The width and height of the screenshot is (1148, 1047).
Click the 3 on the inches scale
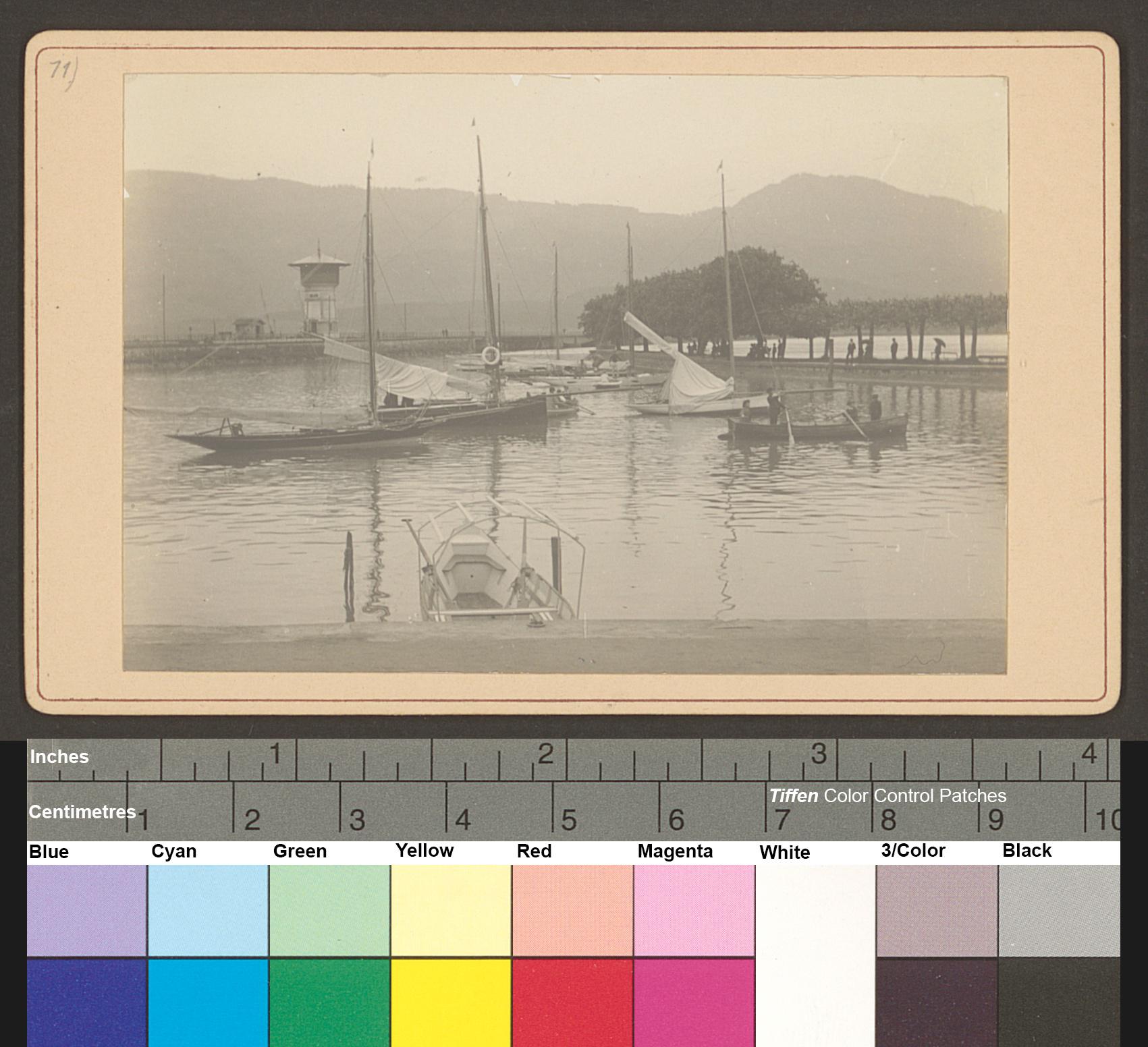point(819,754)
